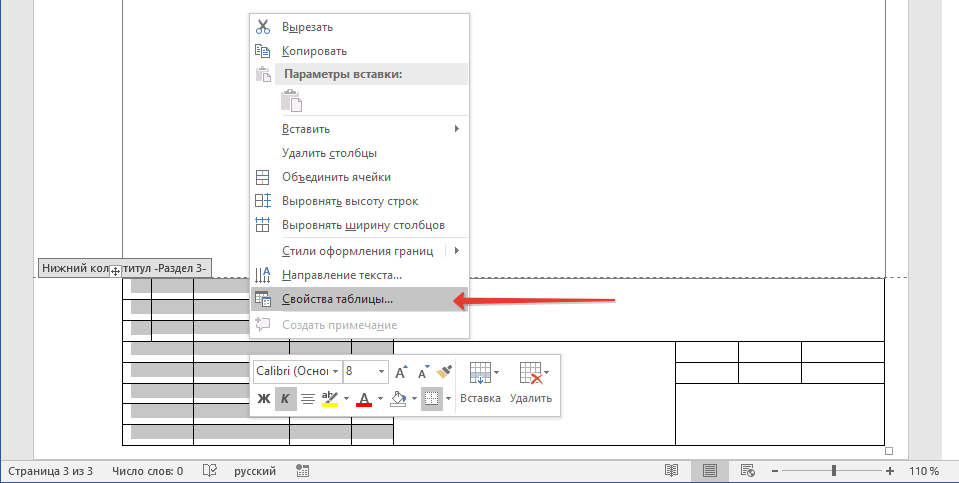Click the Table Properties icon
Screen dimensions: 959x483
[262, 300]
